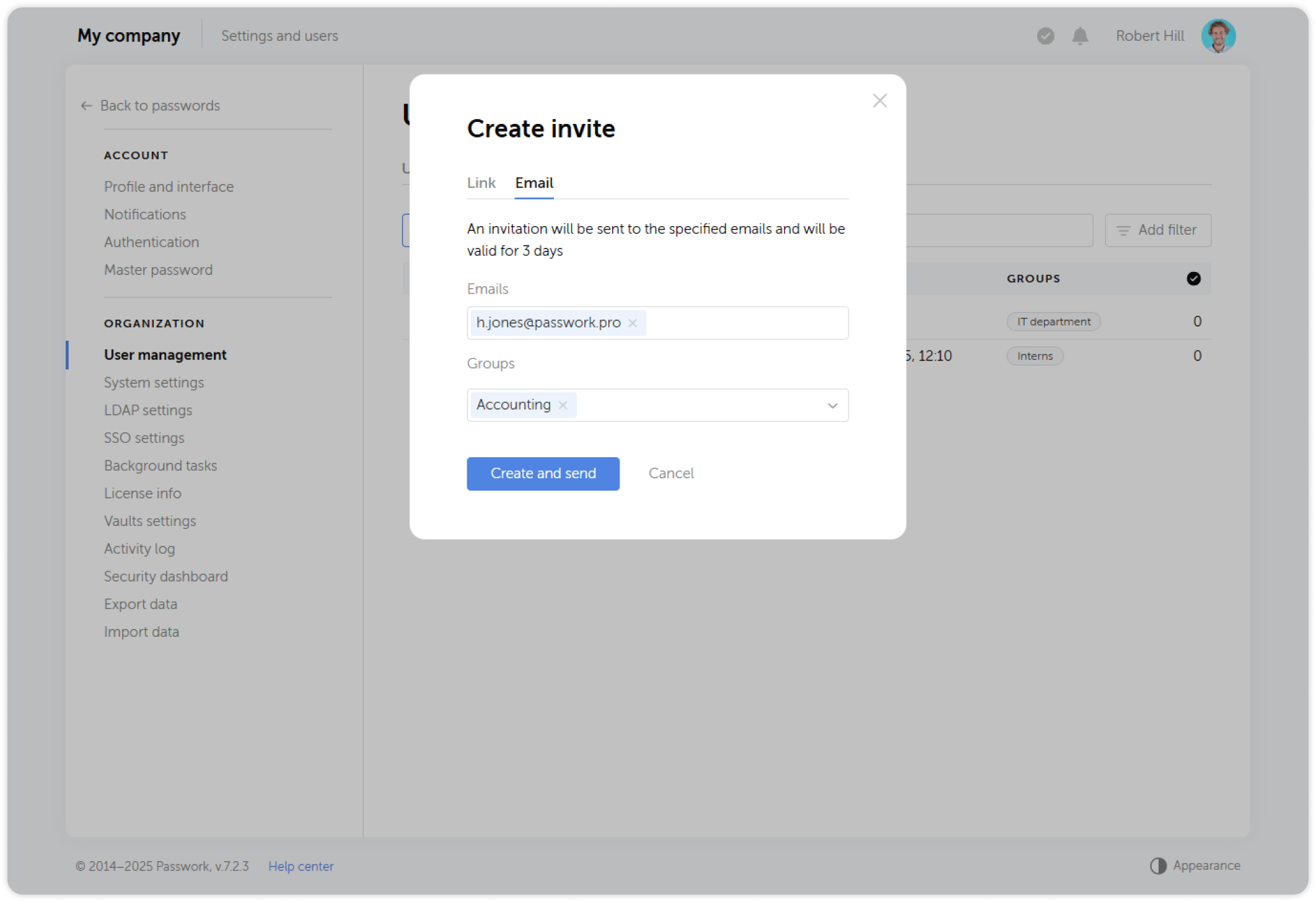1316x902 pixels.
Task: Switch to the Link tab
Action: tap(481, 182)
